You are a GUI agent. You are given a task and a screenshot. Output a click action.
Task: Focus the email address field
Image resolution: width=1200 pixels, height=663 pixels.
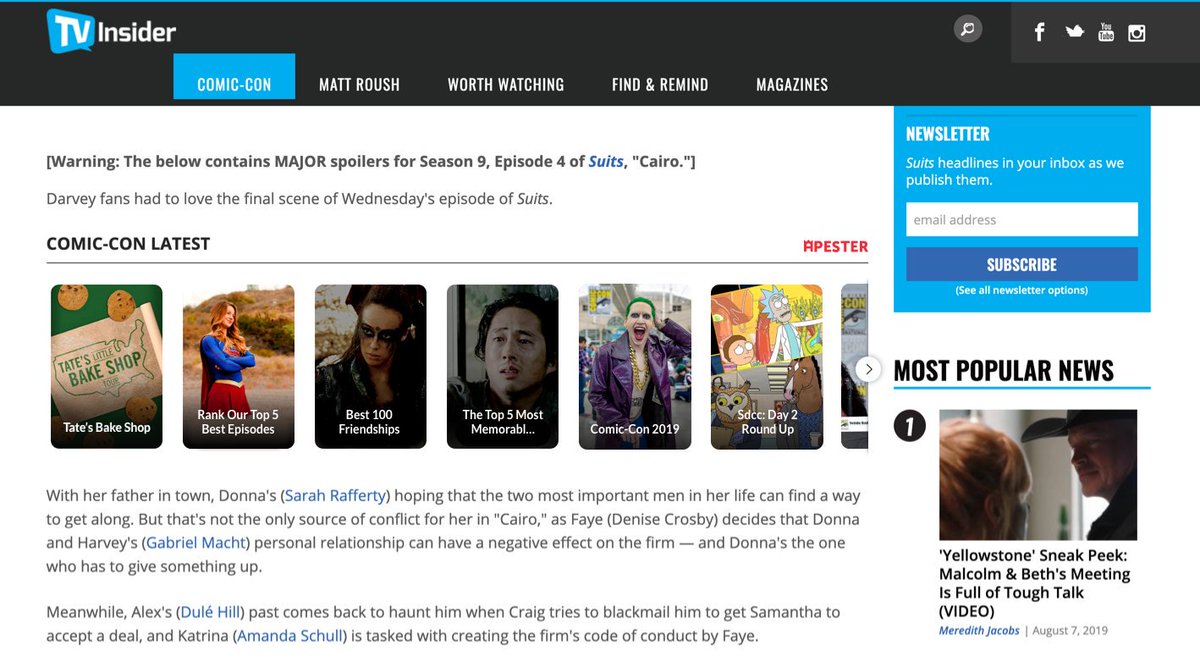[x=1022, y=219]
